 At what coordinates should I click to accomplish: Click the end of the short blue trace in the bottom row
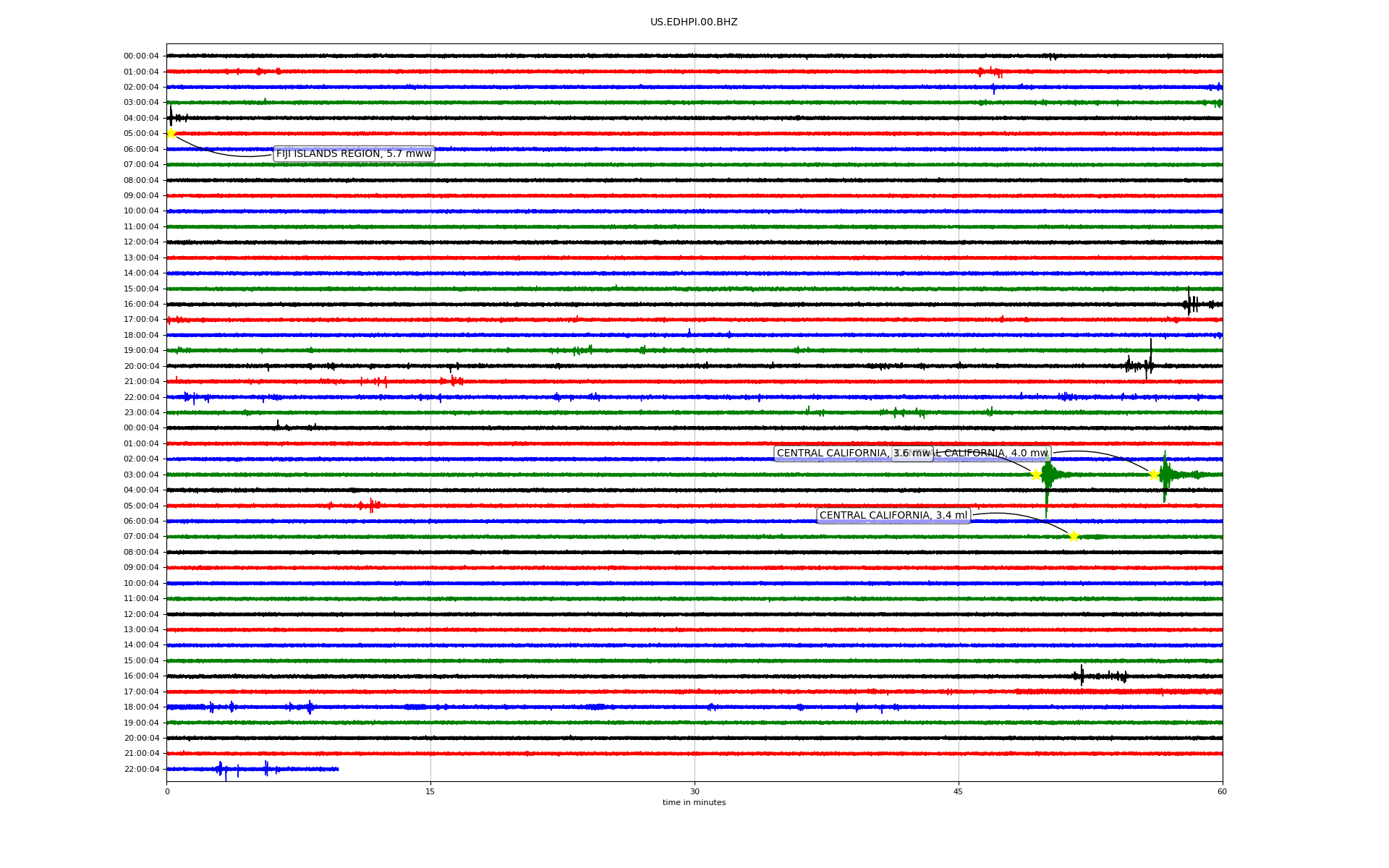[x=338, y=769]
